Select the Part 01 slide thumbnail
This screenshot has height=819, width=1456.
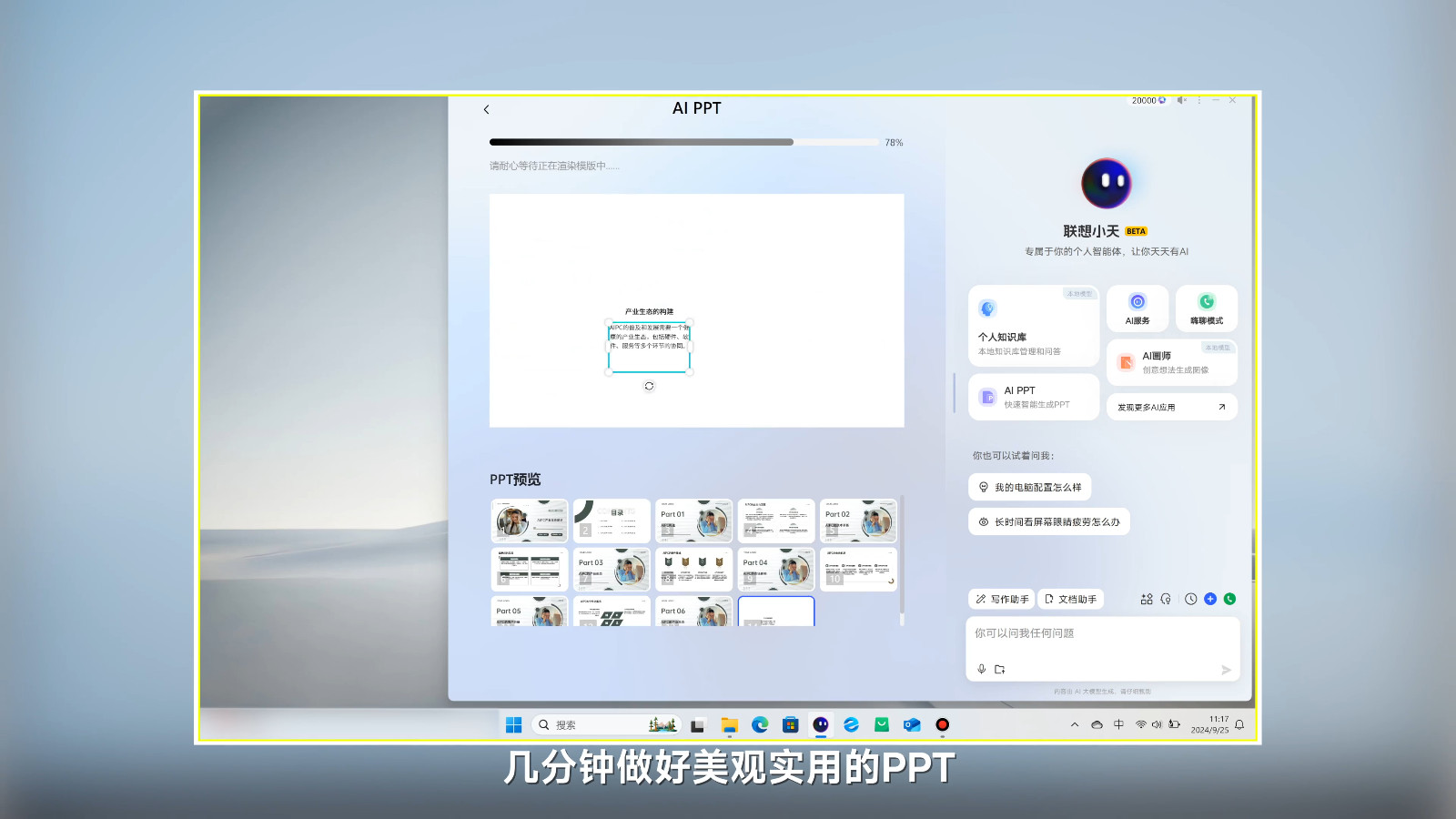(x=693, y=521)
